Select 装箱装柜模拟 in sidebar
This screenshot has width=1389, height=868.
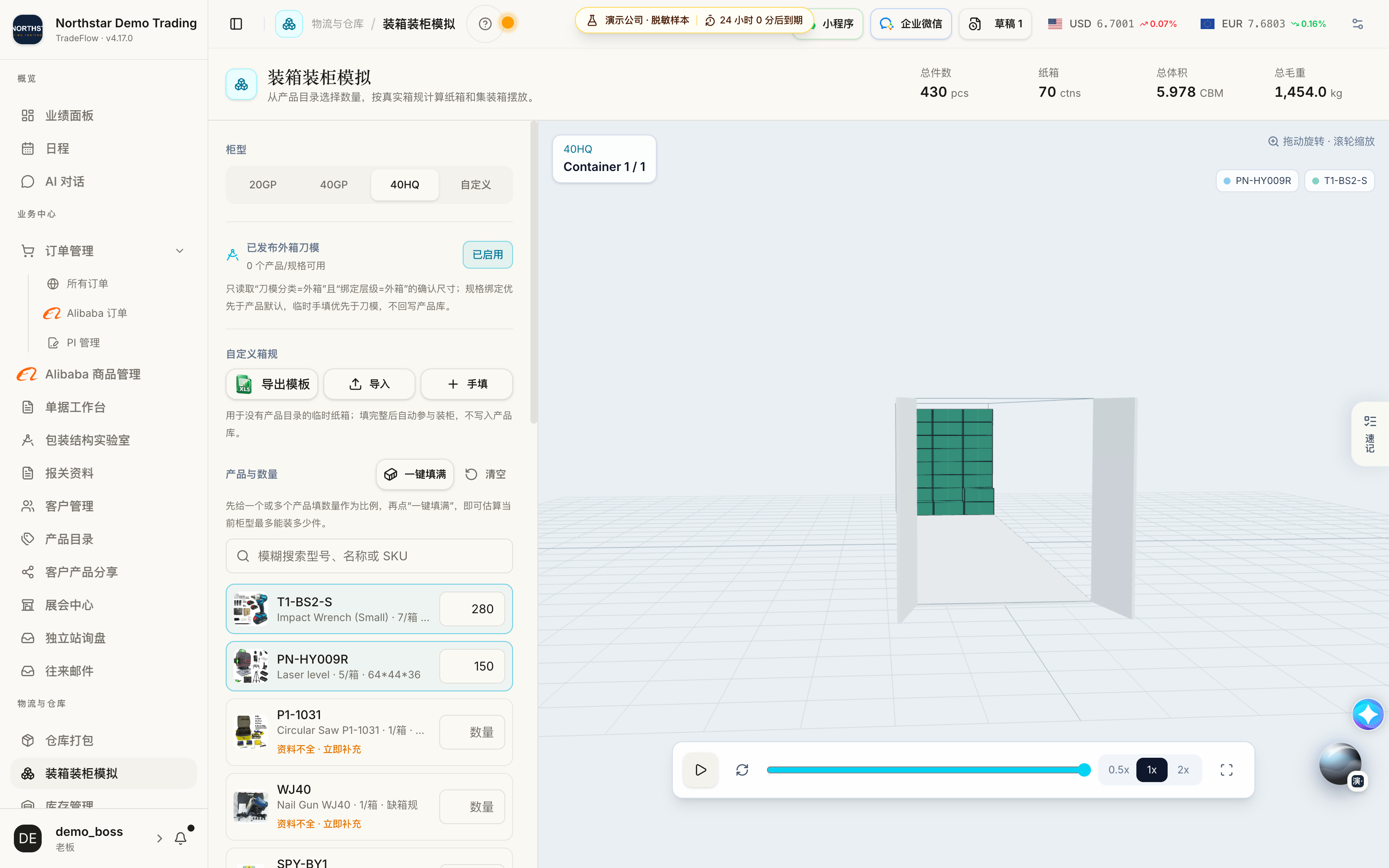[x=103, y=773]
